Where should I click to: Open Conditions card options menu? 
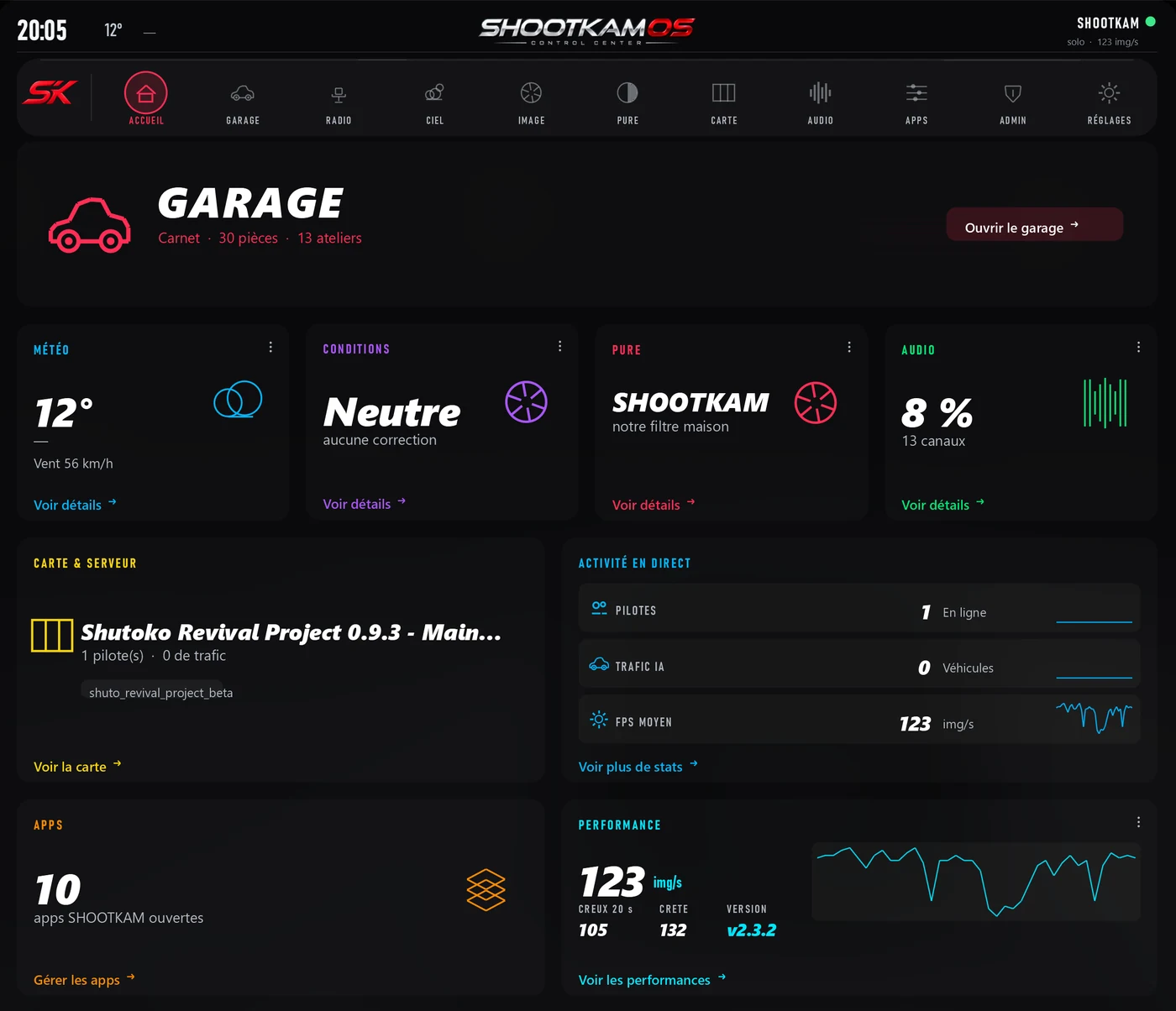pos(560,346)
